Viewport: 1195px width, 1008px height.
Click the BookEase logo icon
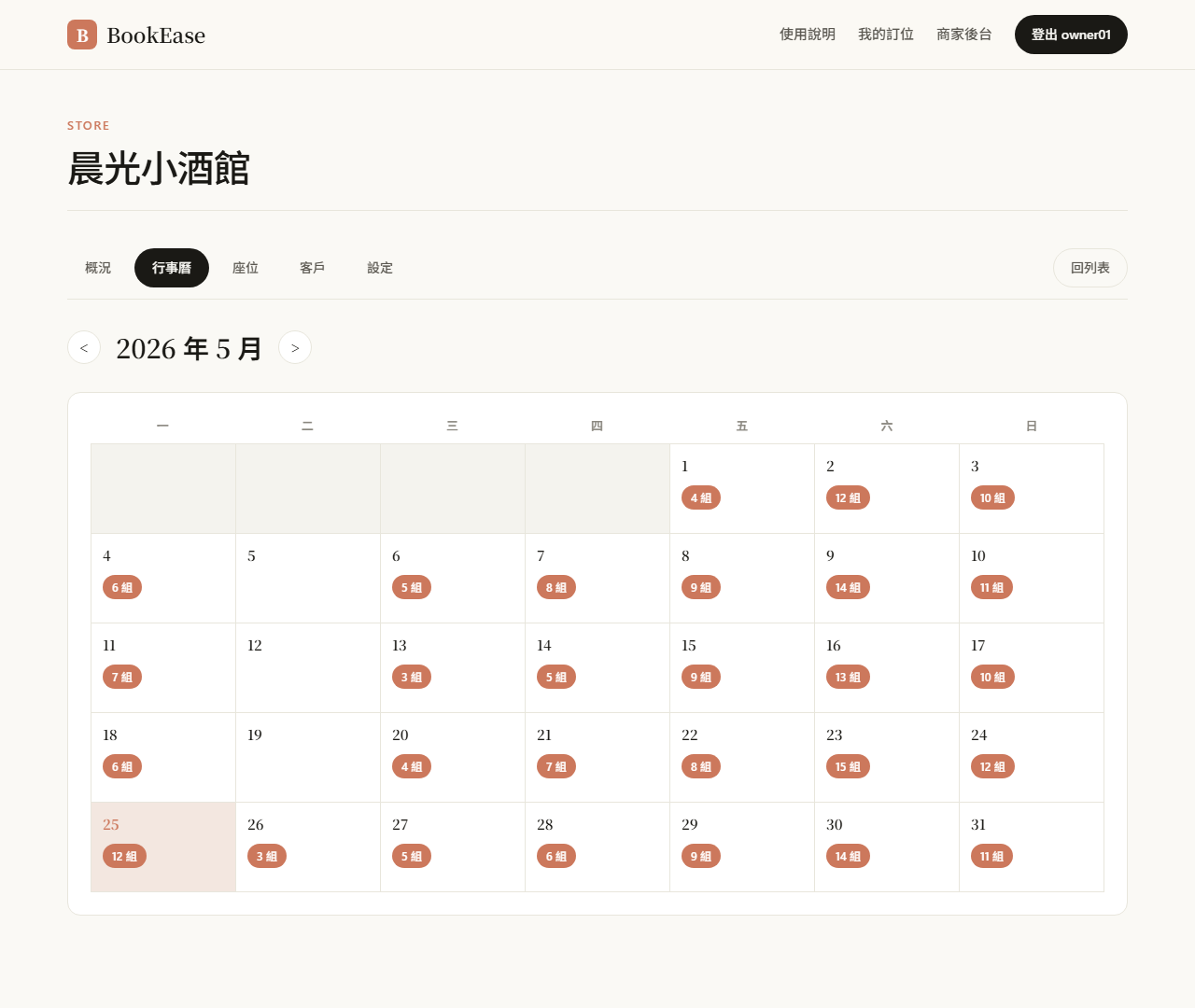pos(82,35)
